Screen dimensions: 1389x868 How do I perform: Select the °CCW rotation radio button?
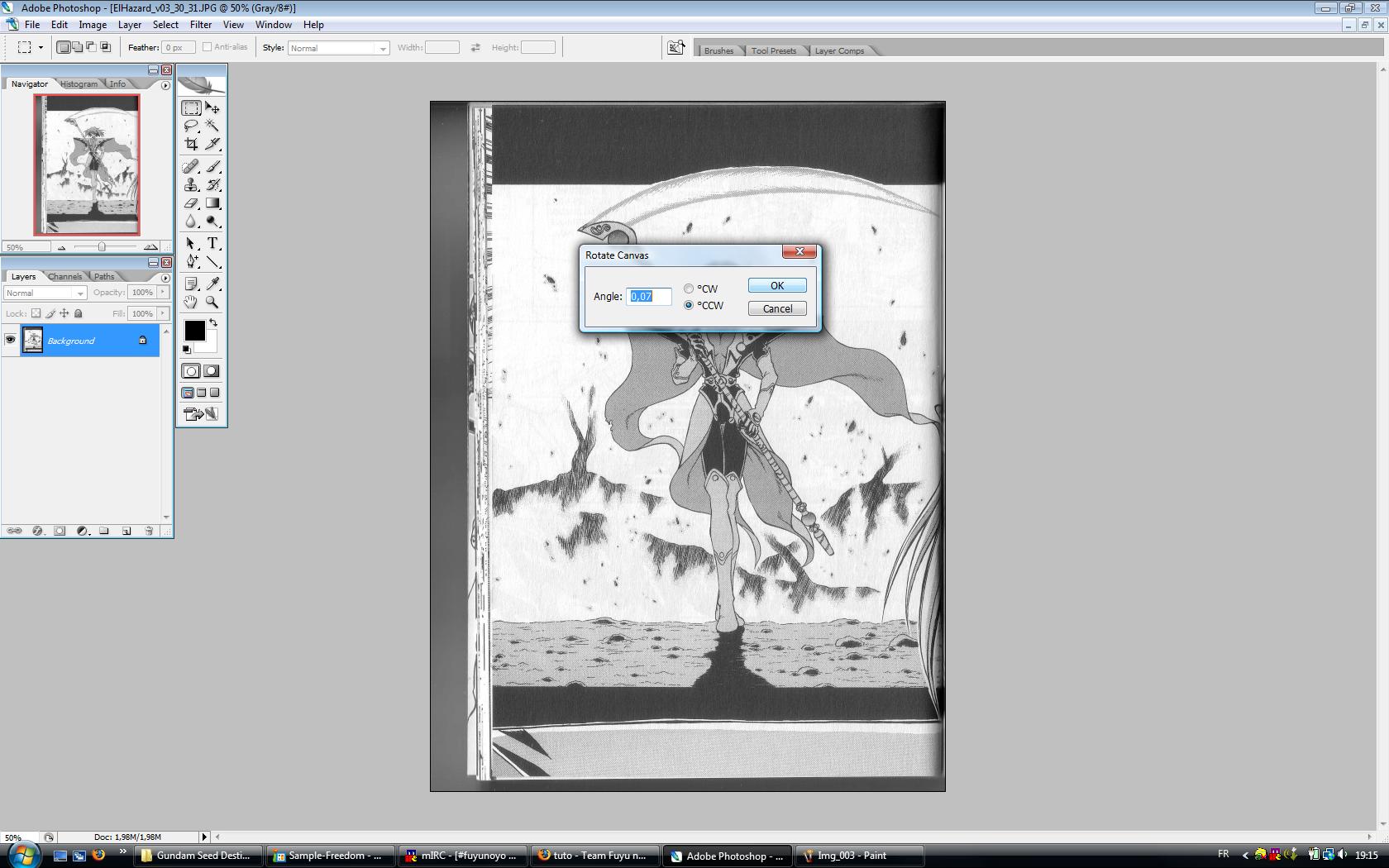(x=689, y=305)
